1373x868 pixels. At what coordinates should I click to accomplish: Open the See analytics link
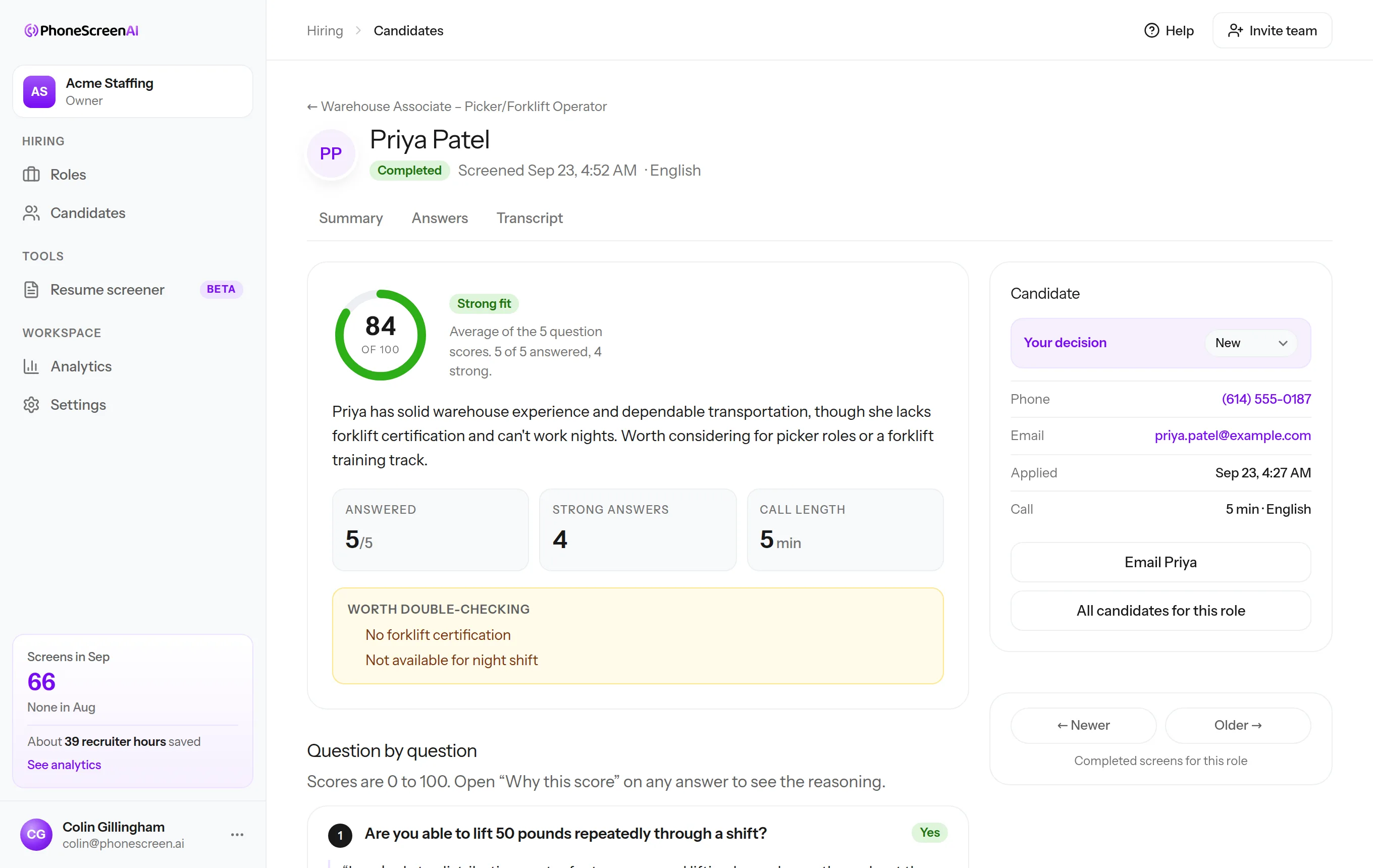pos(64,764)
